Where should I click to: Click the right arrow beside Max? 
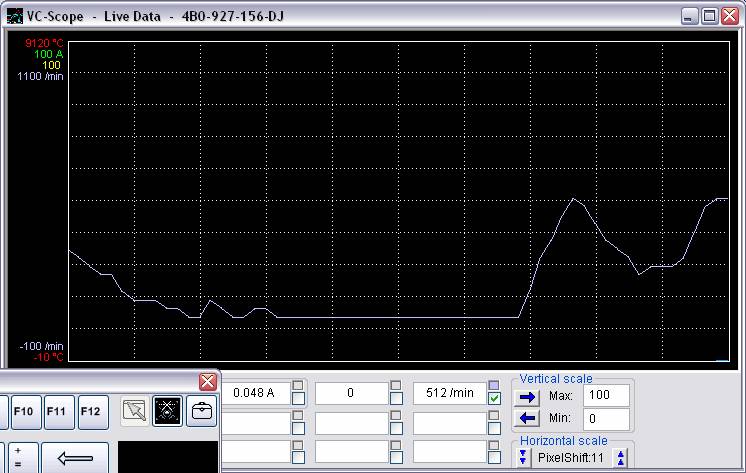click(528, 396)
